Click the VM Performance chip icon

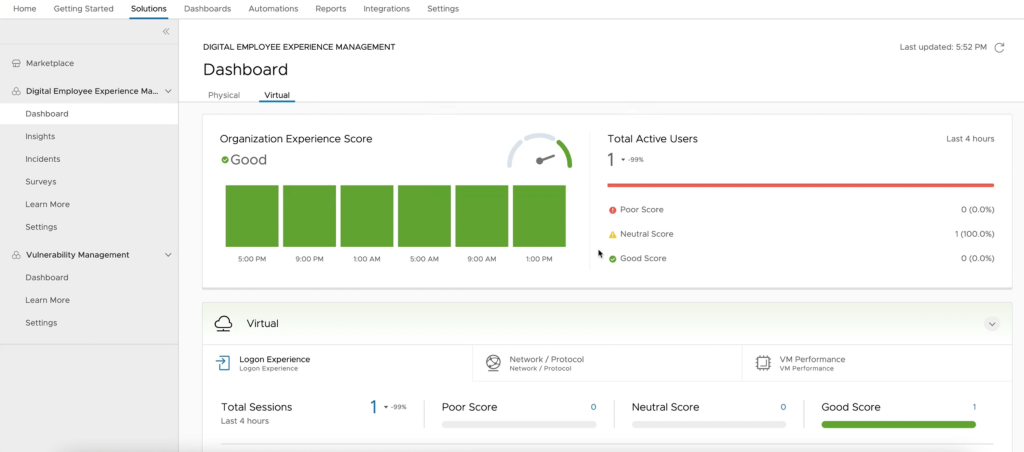[762, 363]
